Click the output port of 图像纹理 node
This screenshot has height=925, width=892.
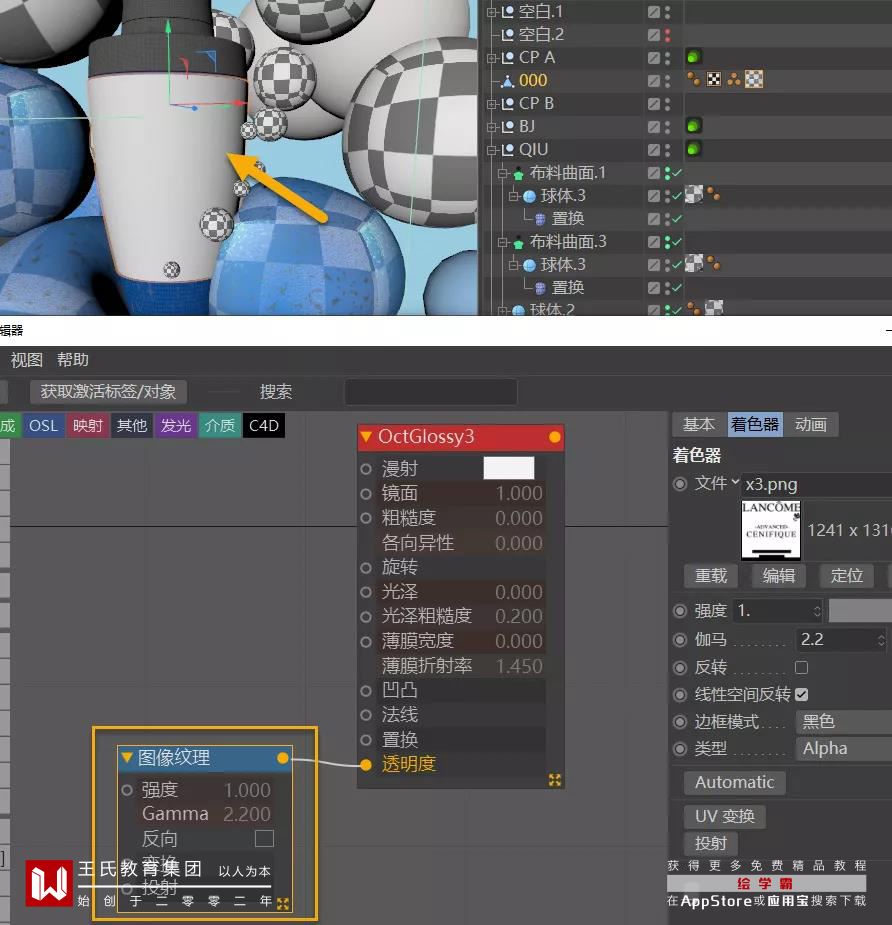tap(283, 757)
